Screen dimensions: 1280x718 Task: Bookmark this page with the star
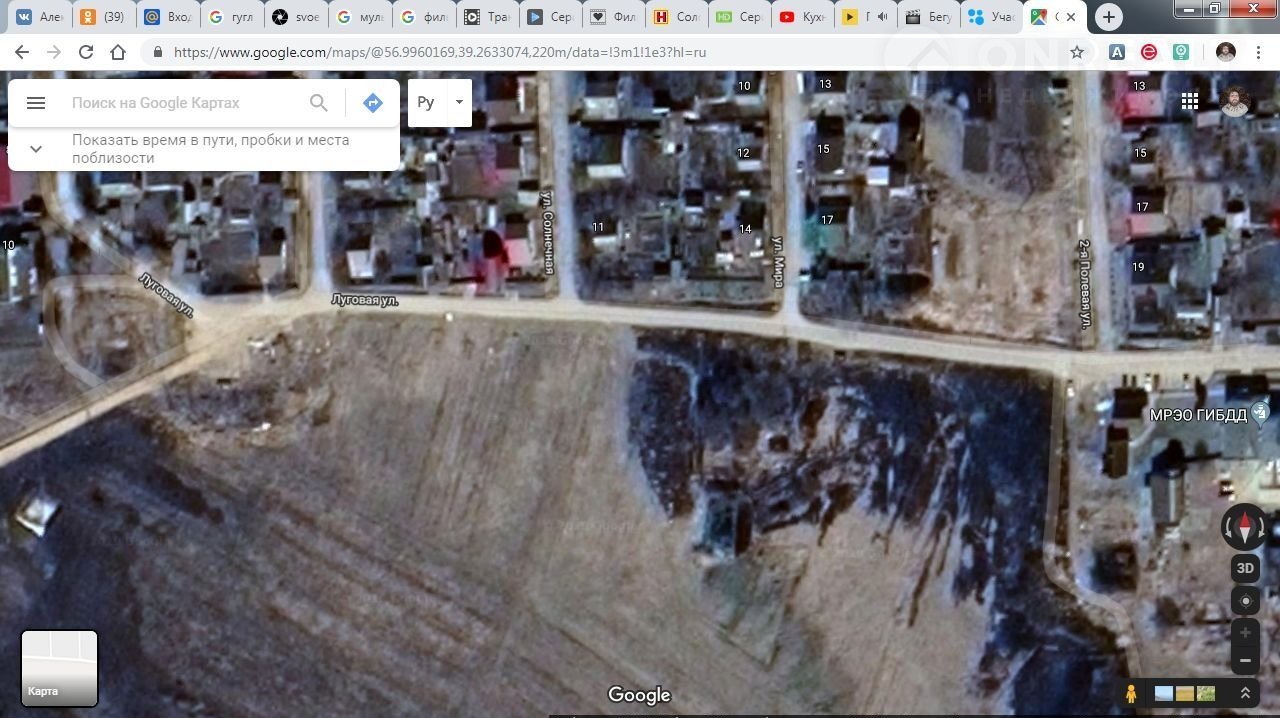click(x=1077, y=52)
